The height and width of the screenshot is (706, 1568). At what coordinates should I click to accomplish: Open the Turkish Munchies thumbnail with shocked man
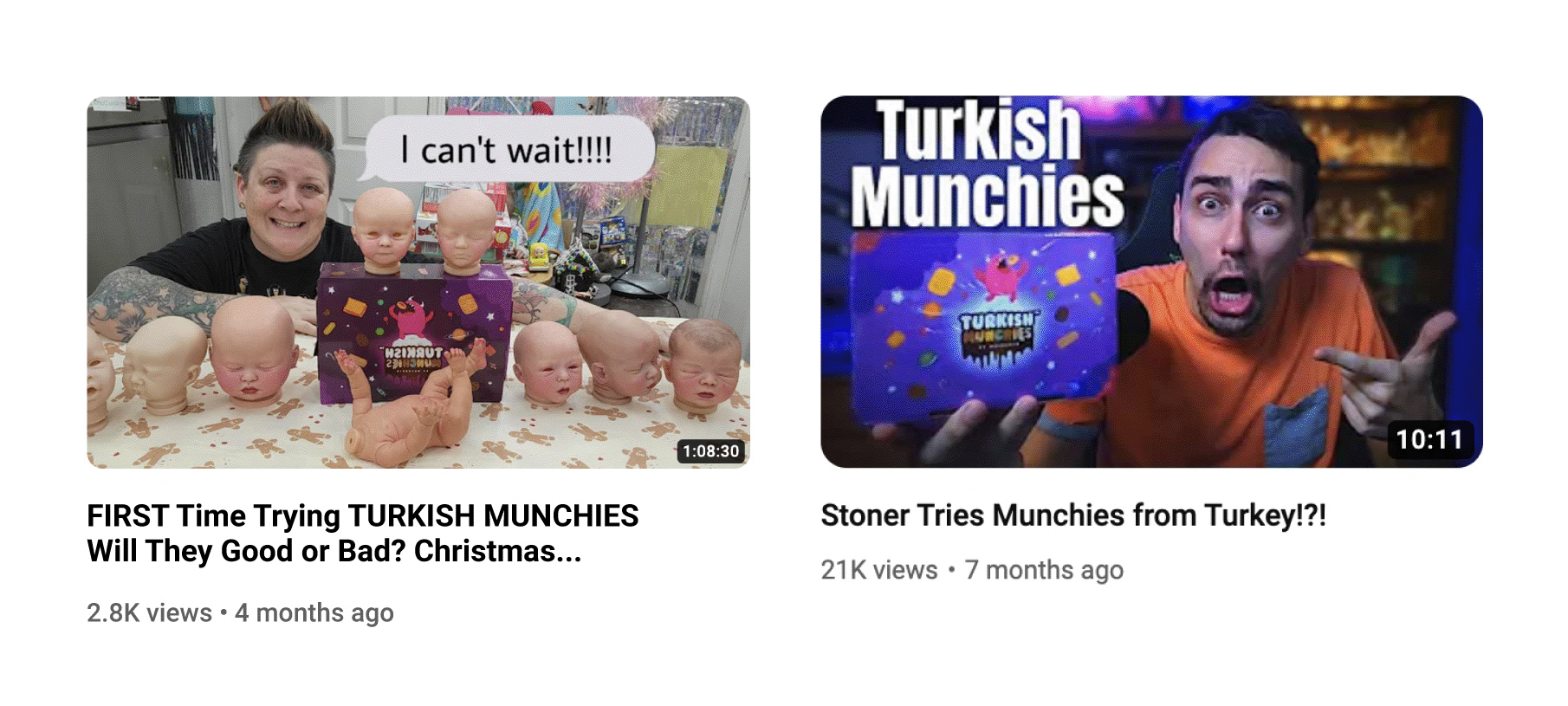pos(1151,282)
